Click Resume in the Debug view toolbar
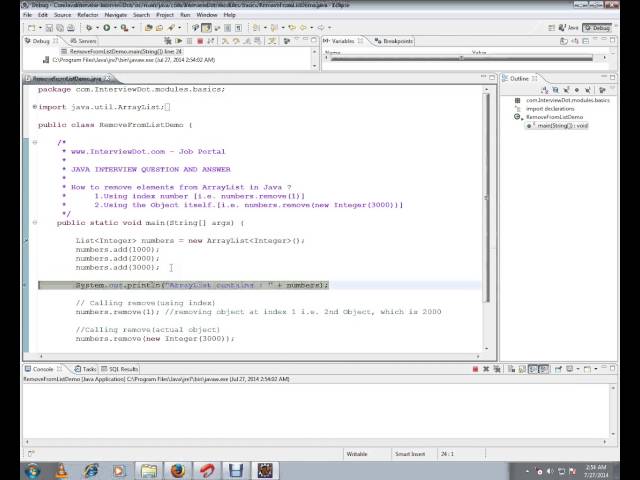Image resolution: width=640 pixels, height=480 pixels. [178, 41]
